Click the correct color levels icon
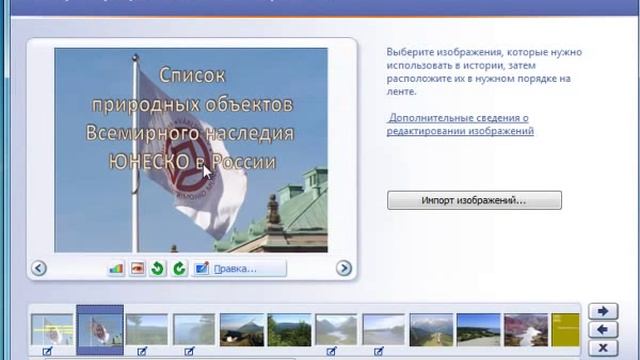The width and height of the screenshot is (640, 360). [116, 269]
